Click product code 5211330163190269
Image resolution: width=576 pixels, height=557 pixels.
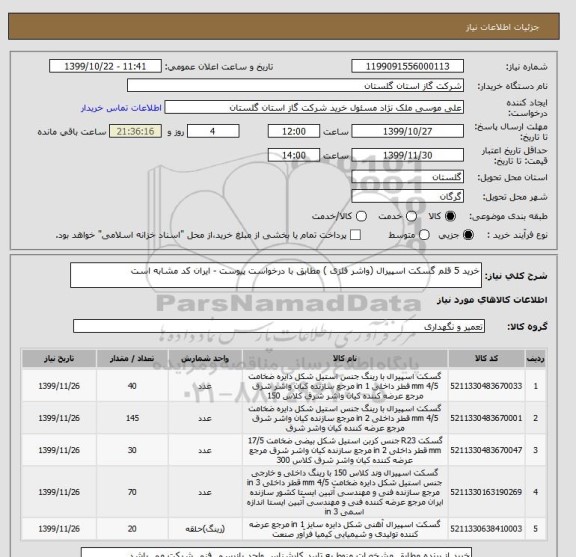[x=486, y=492]
